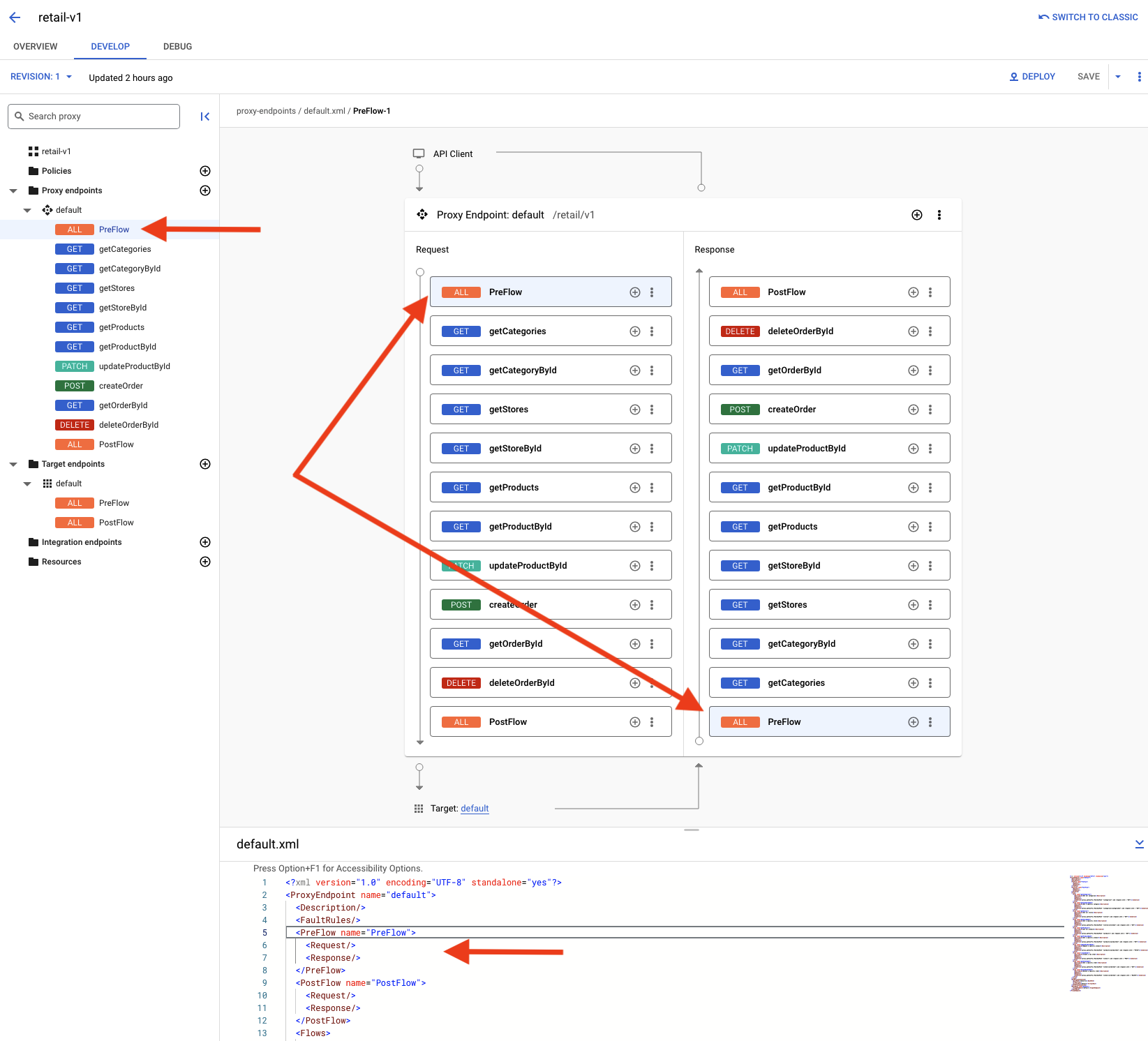Click the API Client monitor icon
1148x1041 pixels.
click(419, 153)
